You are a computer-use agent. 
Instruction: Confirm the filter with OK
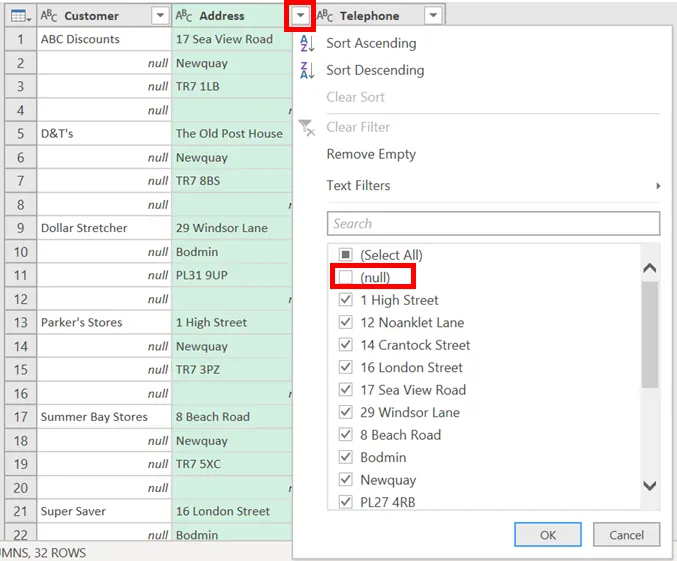click(x=548, y=535)
